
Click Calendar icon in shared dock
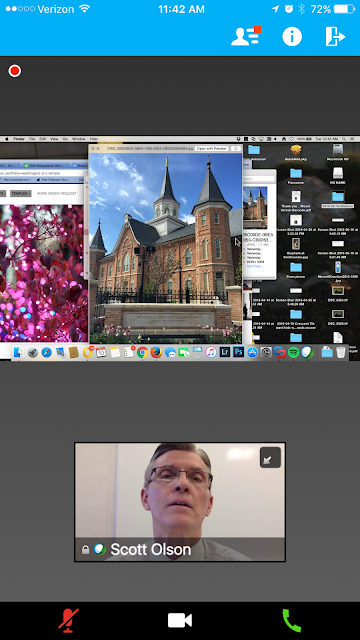pyautogui.click(x=101, y=352)
